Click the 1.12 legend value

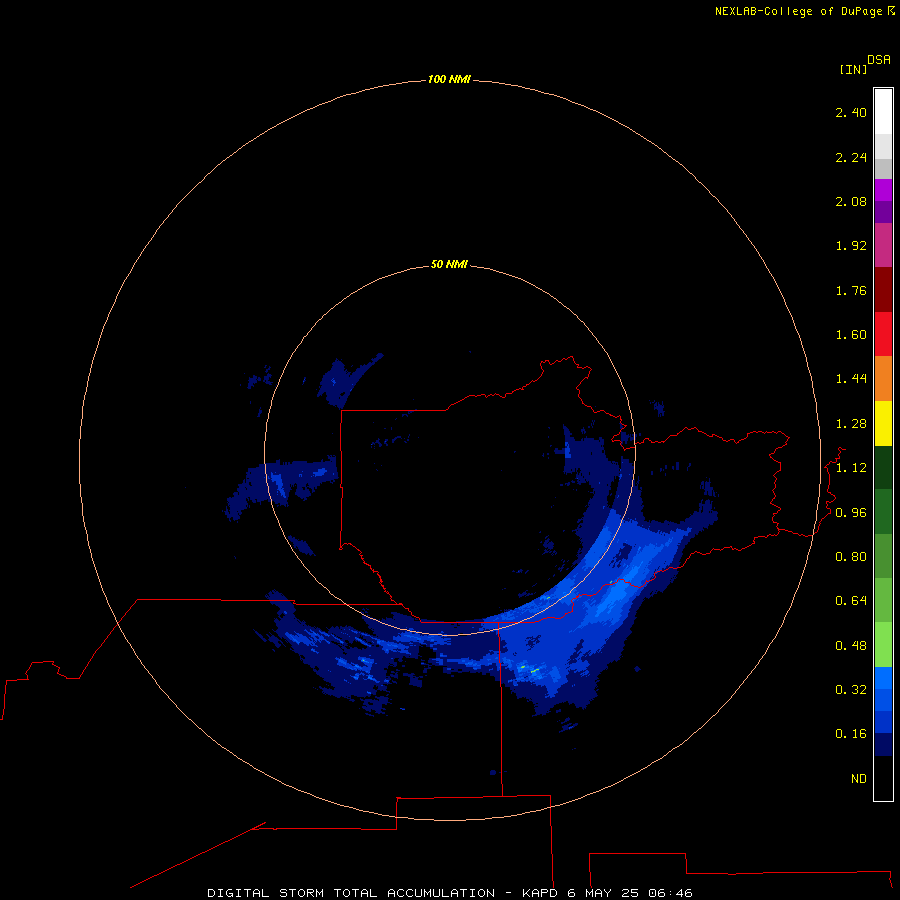click(x=851, y=468)
